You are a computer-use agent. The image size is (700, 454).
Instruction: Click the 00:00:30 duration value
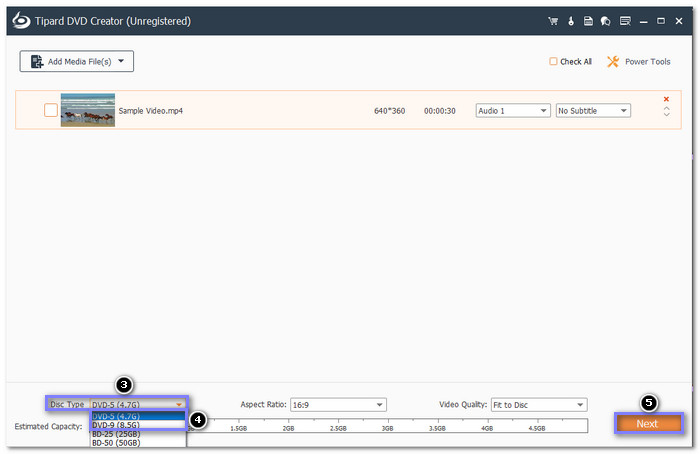[x=440, y=111]
